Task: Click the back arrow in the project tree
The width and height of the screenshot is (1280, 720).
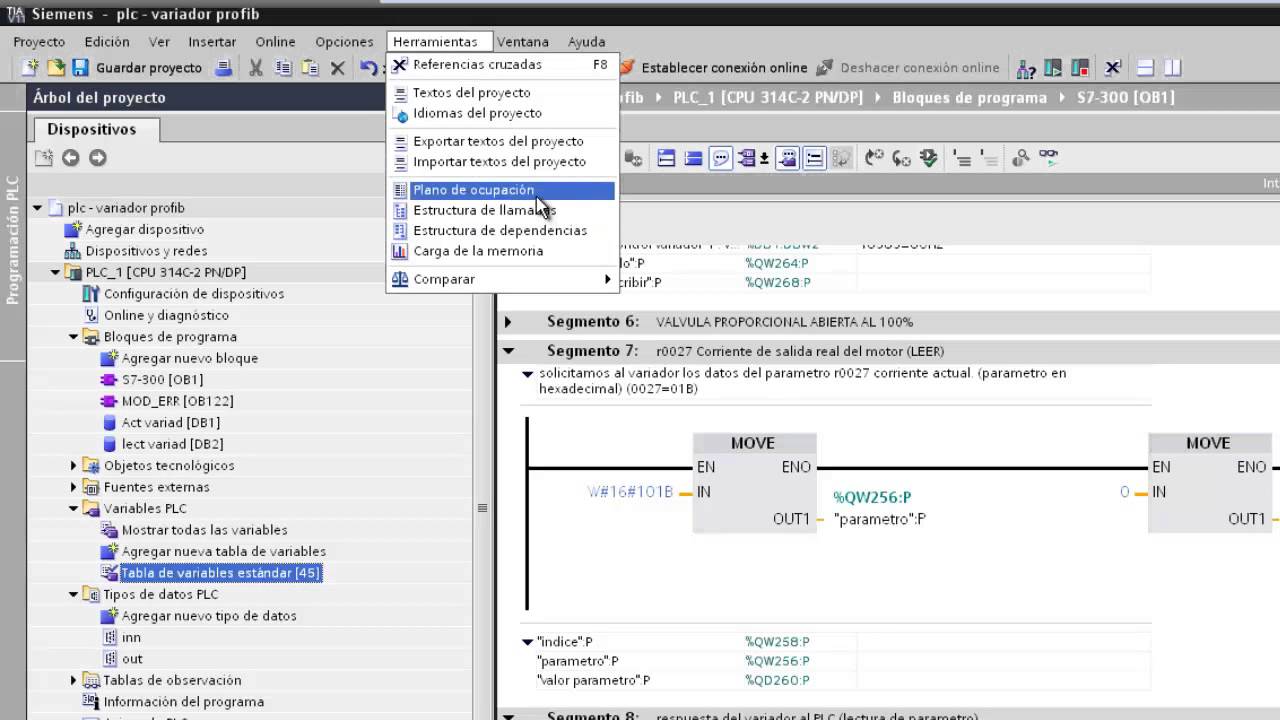Action: click(x=70, y=158)
